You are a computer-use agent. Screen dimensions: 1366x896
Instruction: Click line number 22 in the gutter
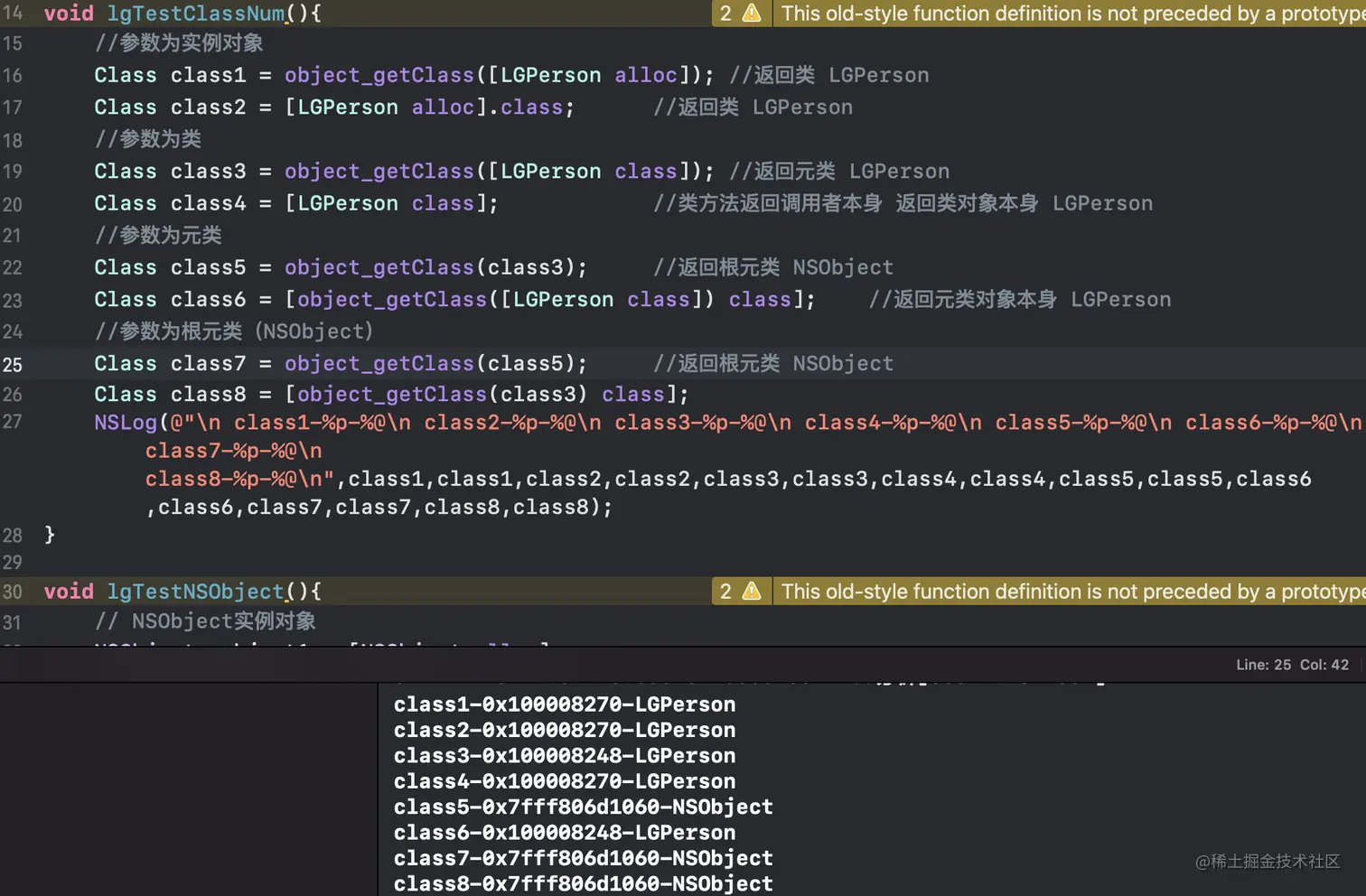tap(13, 267)
